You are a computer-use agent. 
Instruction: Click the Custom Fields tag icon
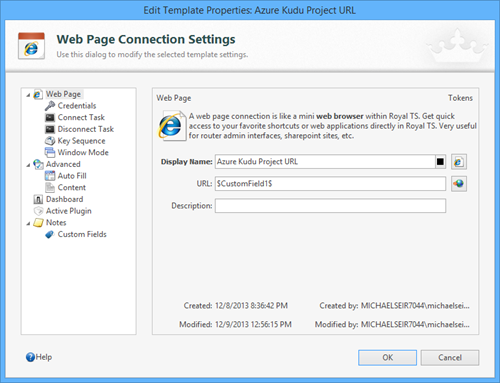(x=50, y=235)
